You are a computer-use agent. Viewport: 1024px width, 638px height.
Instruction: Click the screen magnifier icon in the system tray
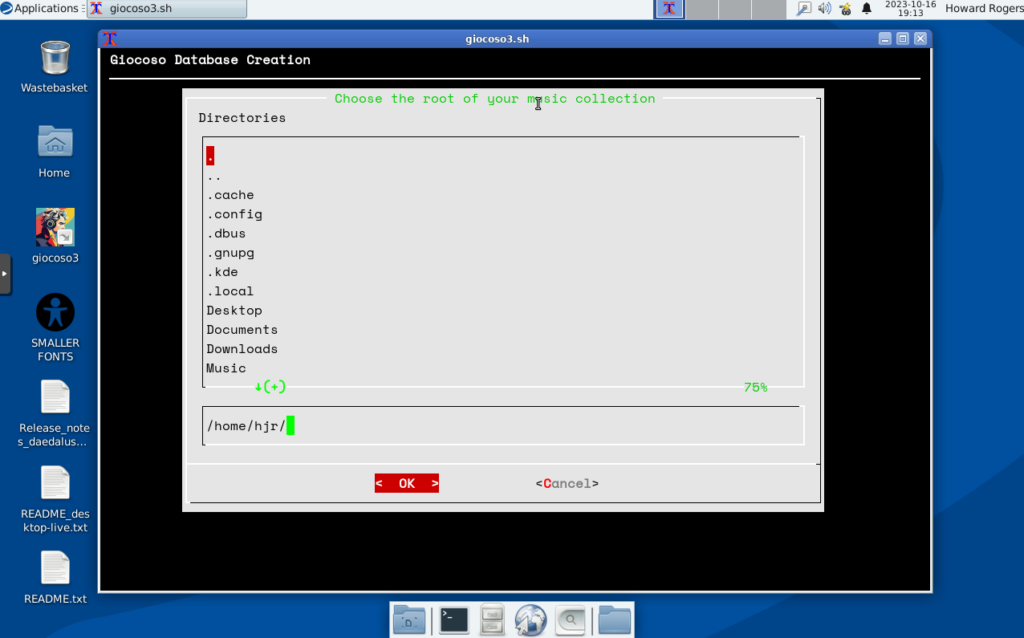(x=804, y=8)
